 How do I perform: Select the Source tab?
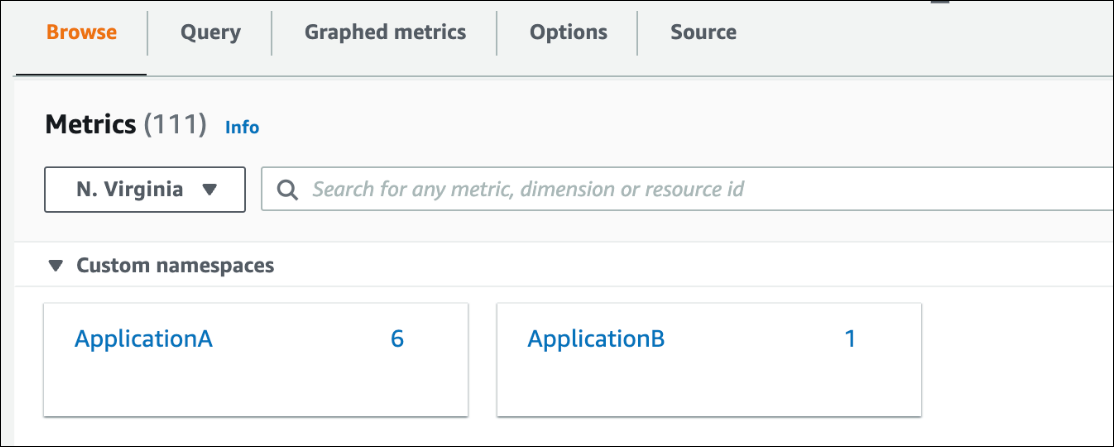point(703,32)
